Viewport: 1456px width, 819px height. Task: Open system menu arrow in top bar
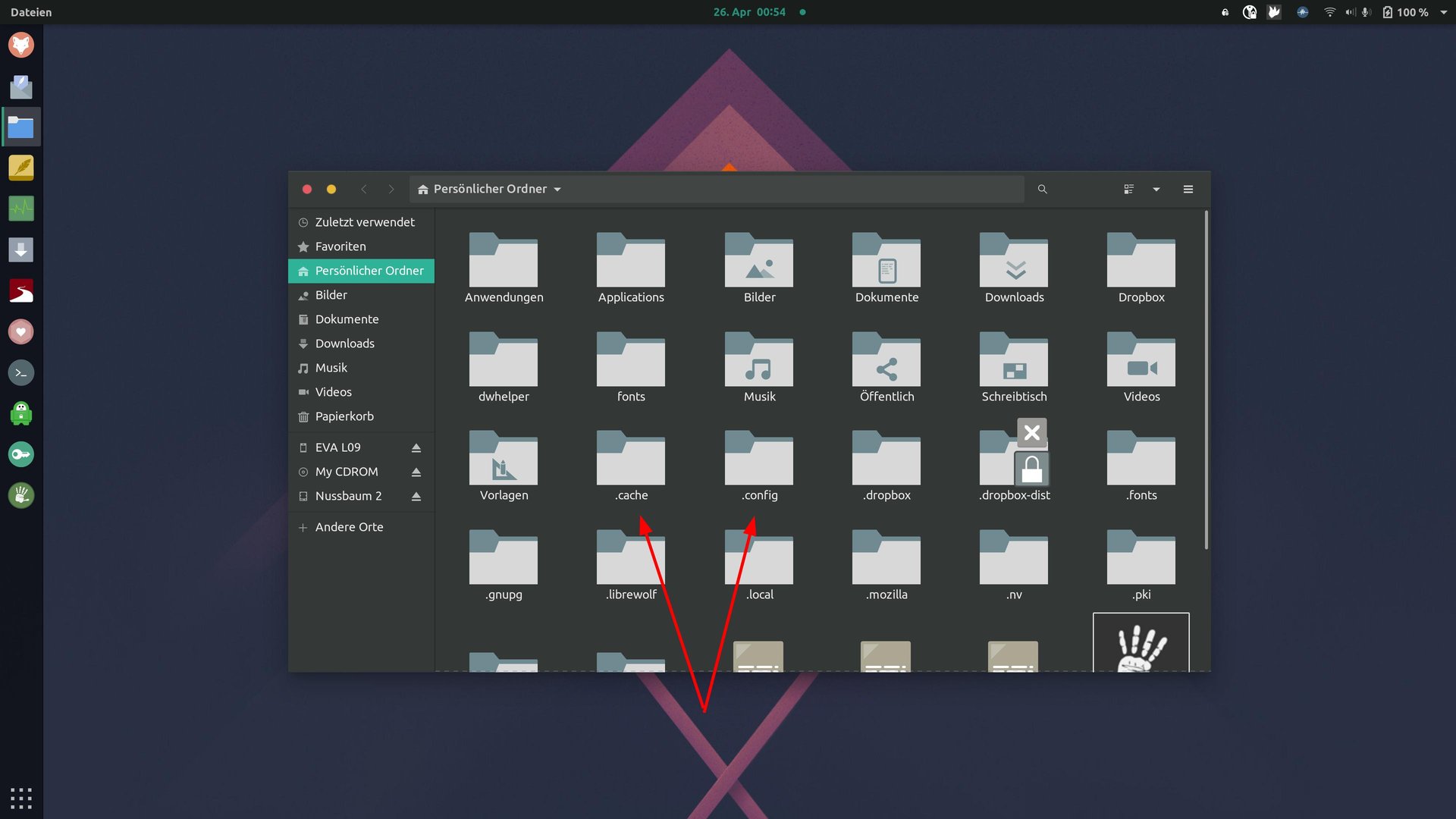coord(1444,12)
